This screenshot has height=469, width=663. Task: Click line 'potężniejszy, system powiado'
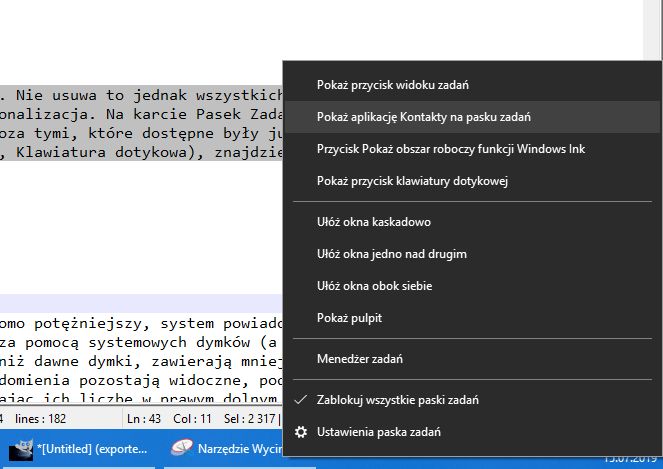[141, 324]
